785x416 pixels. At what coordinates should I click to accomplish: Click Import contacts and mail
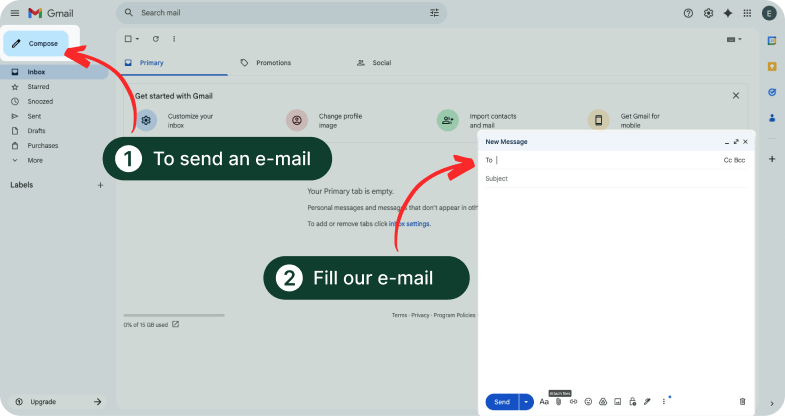[477, 121]
